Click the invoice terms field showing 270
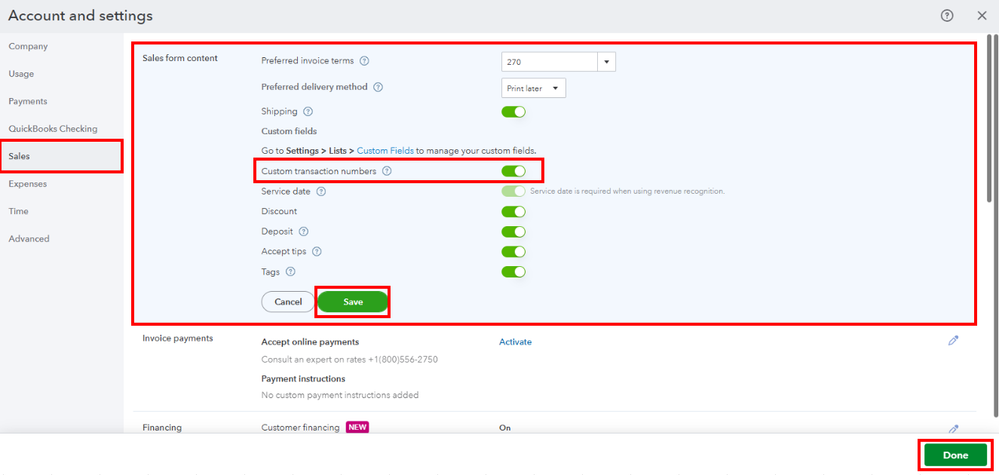 [549, 62]
